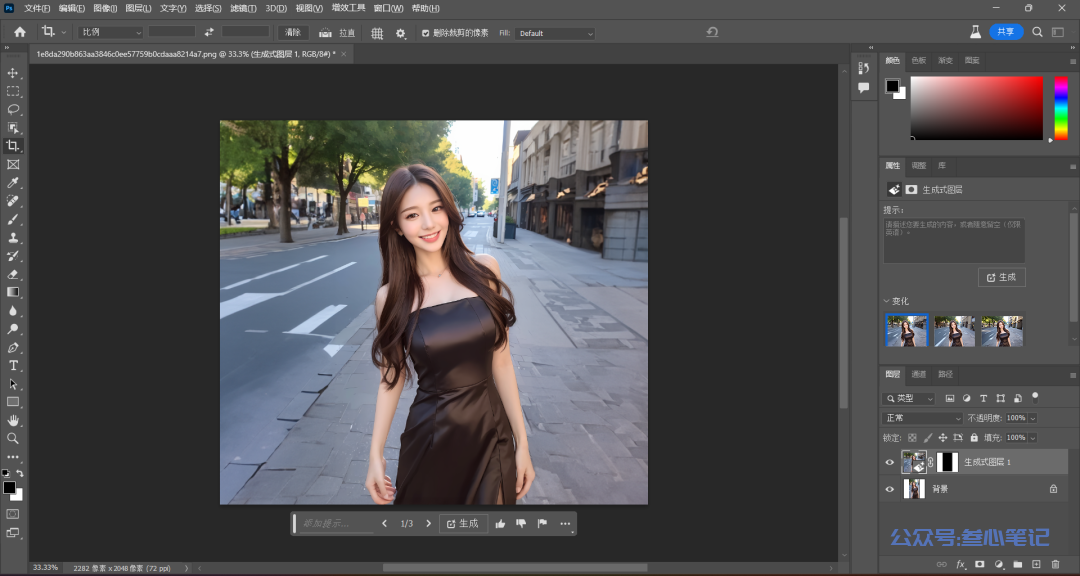This screenshot has width=1080, height=576.
Task: Open the 图层(L) menu
Action: point(138,8)
